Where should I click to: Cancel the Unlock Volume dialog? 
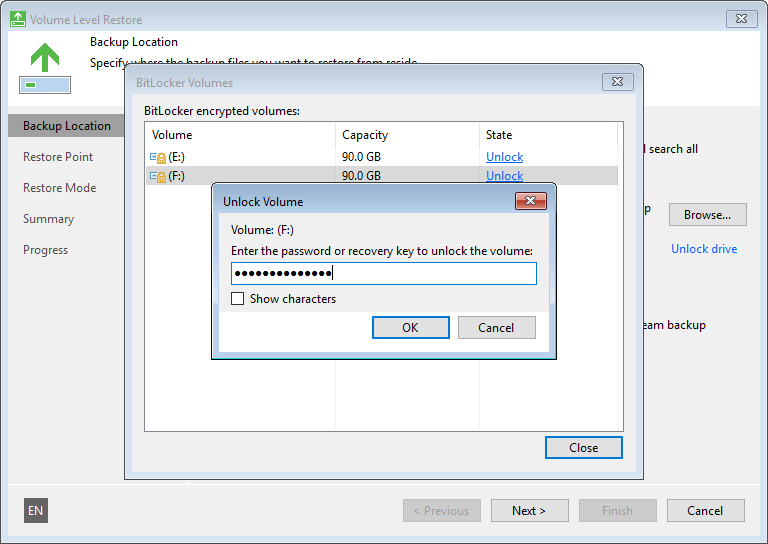(x=496, y=328)
